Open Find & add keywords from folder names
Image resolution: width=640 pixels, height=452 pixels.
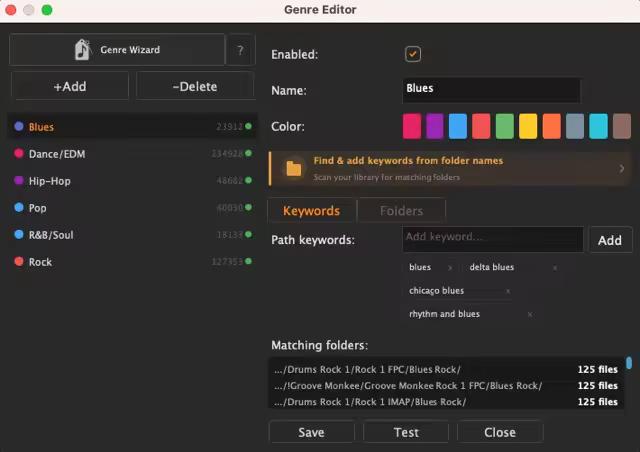click(450, 168)
